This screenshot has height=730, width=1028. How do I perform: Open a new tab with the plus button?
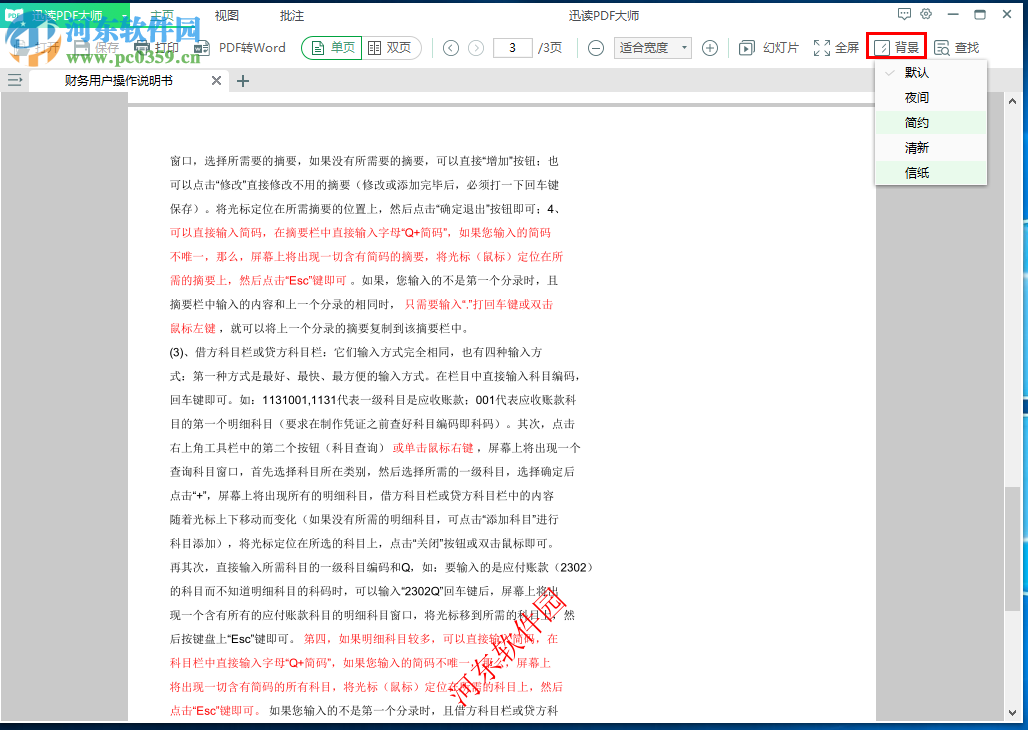pos(243,81)
